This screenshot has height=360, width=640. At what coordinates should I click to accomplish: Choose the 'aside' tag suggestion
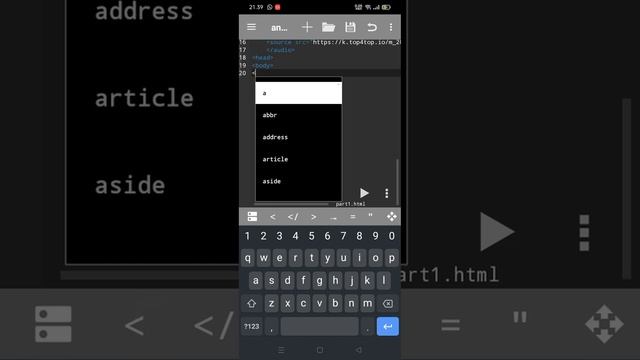point(298,181)
